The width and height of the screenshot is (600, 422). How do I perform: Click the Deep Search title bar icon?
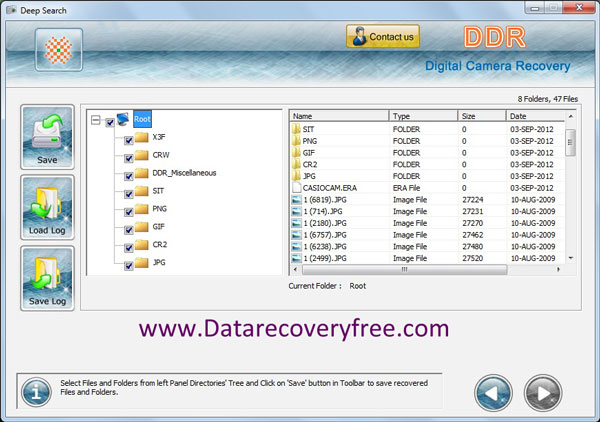coord(11,10)
